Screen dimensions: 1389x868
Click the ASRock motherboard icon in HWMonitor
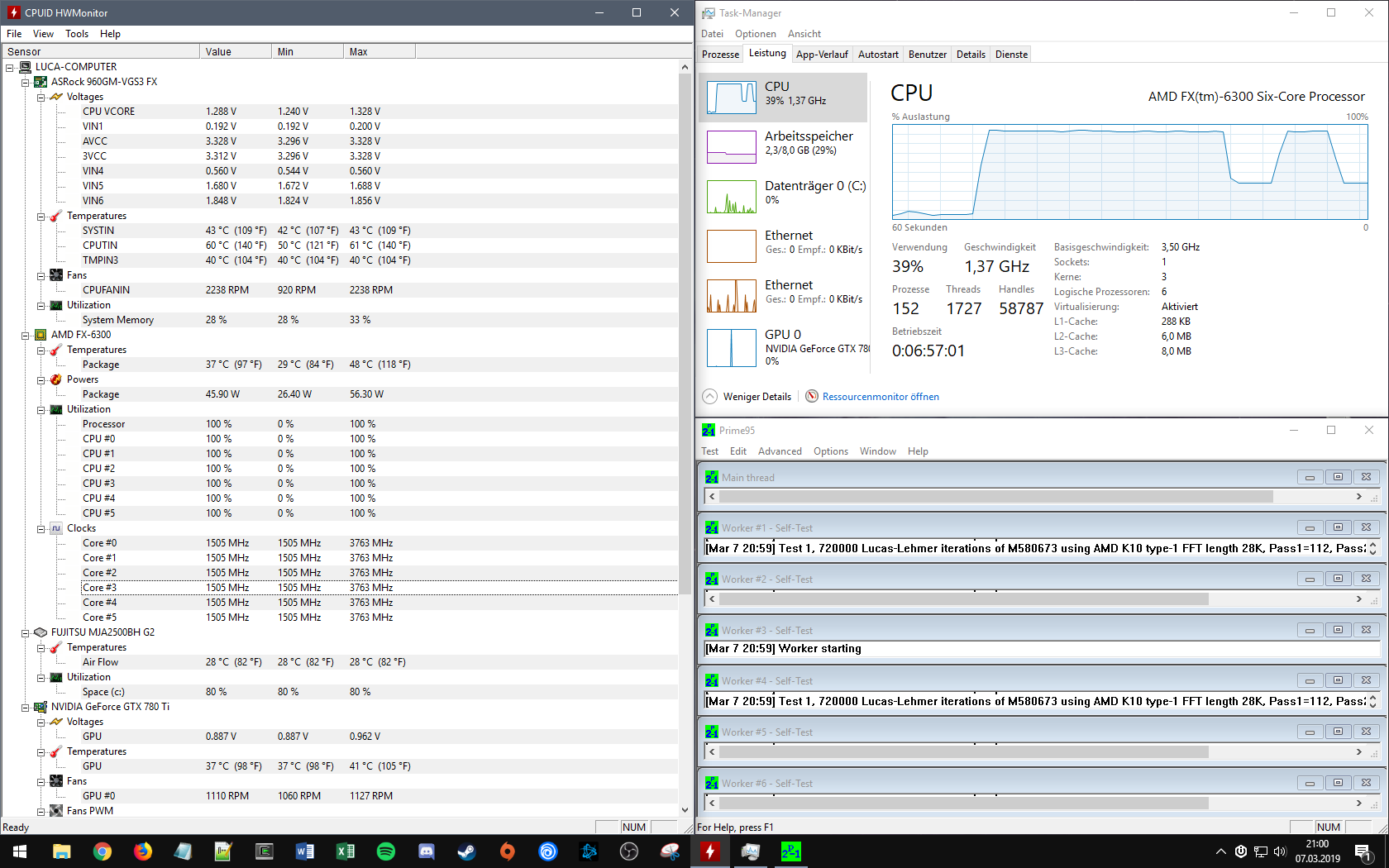click(41, 82)
